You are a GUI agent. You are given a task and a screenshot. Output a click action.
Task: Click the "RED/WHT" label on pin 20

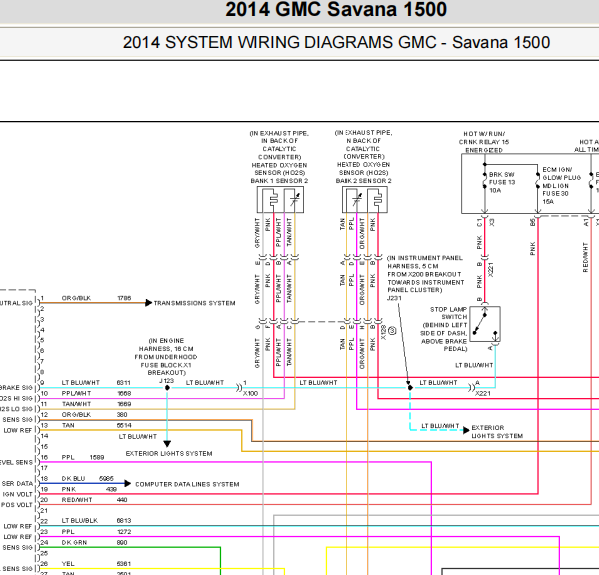tap(77, 500)
